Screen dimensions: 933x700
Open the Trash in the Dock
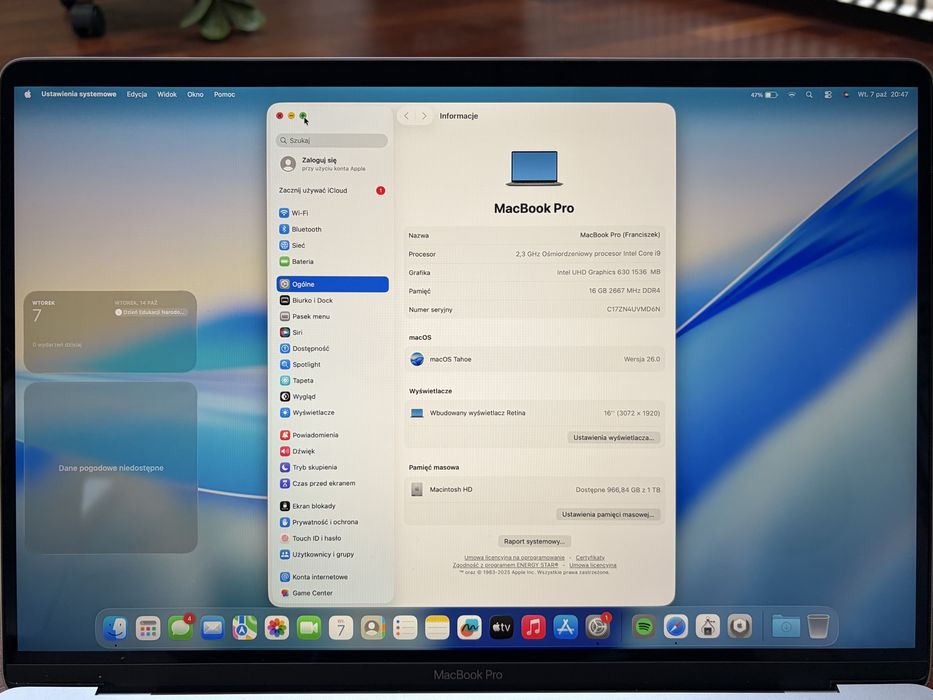(x=818, y=626)
